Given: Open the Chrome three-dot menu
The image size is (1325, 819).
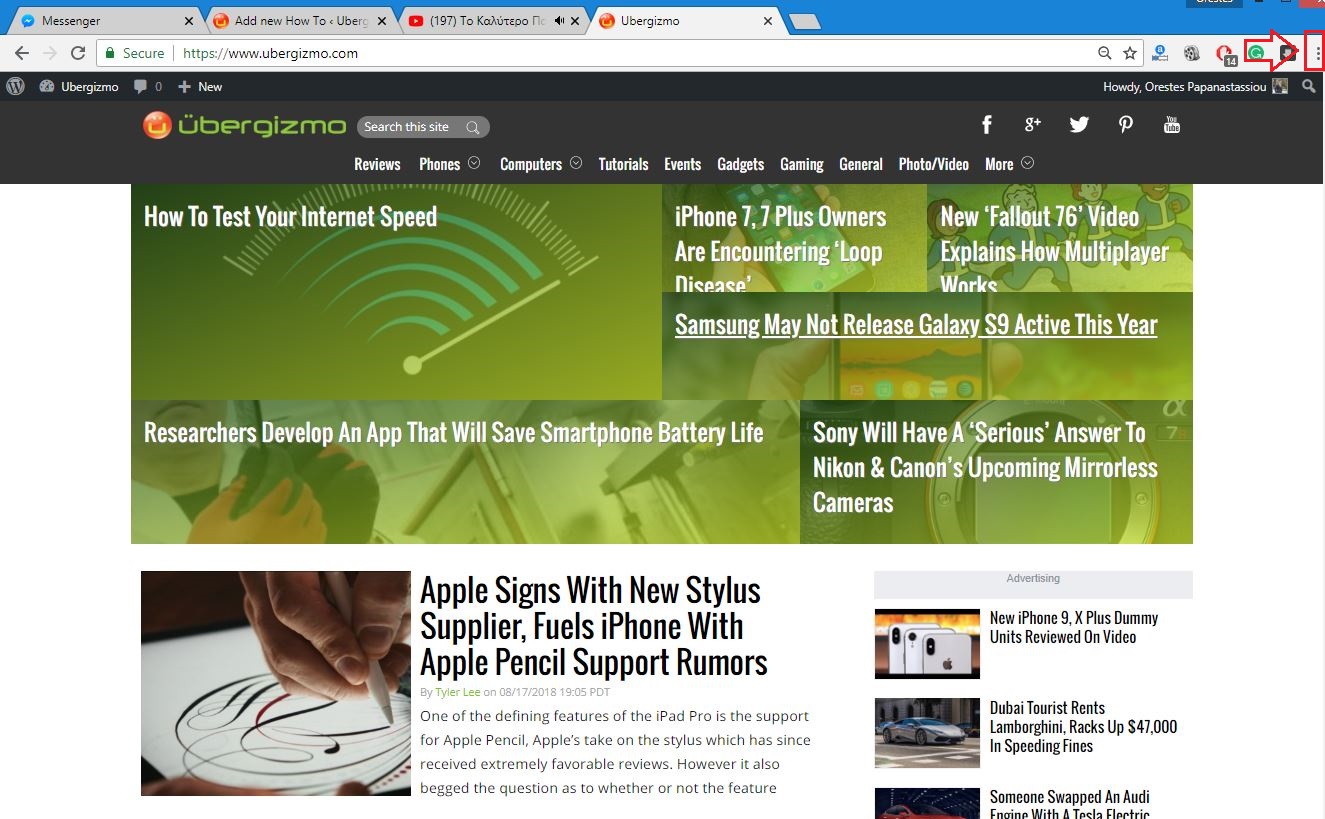Looking at the screenshot, I should tap(1317, 53).
